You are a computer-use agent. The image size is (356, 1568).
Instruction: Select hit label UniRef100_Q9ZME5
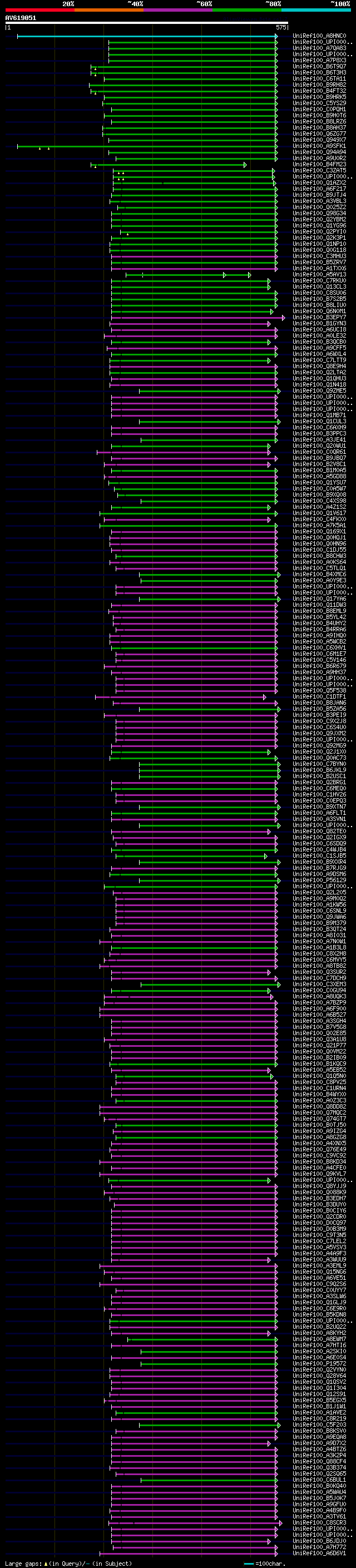pos(319,391)
